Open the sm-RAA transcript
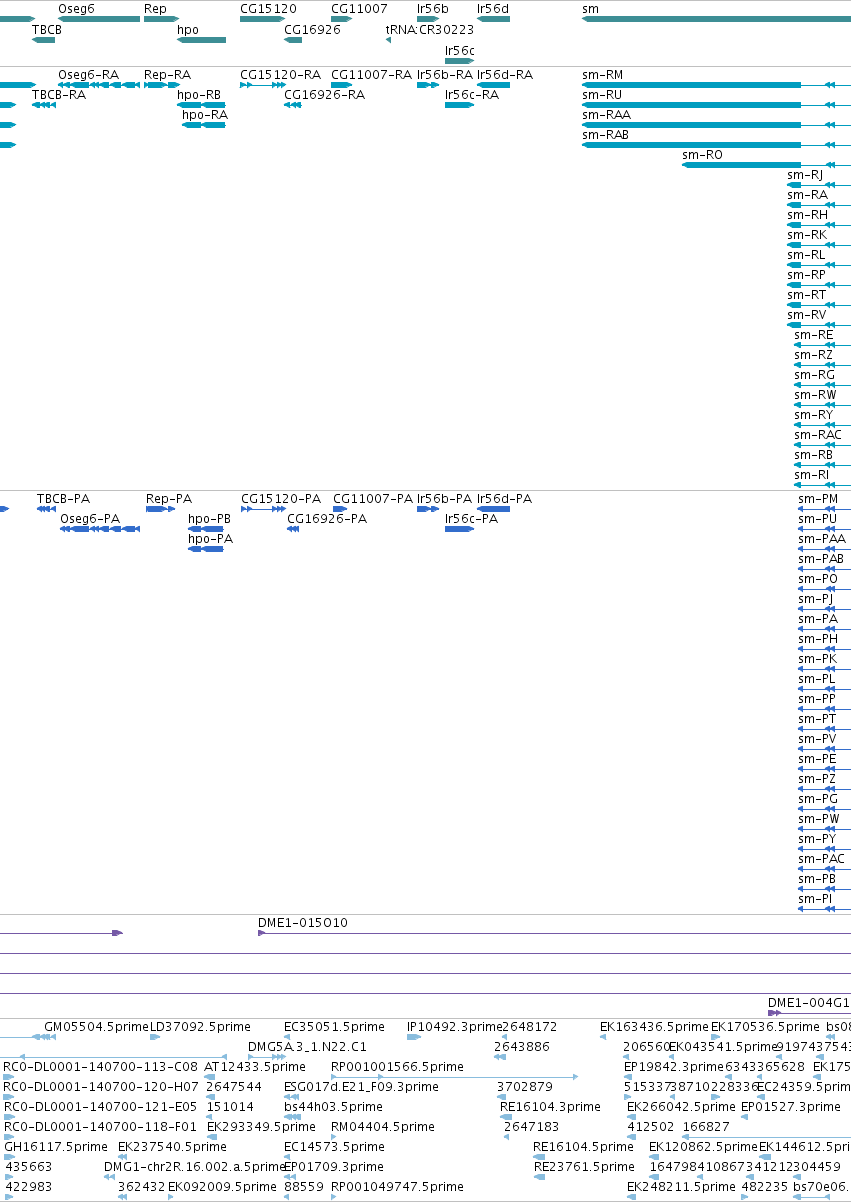Screen dimensions: 851x1202 pyautogui.click(x=716, y=125)
